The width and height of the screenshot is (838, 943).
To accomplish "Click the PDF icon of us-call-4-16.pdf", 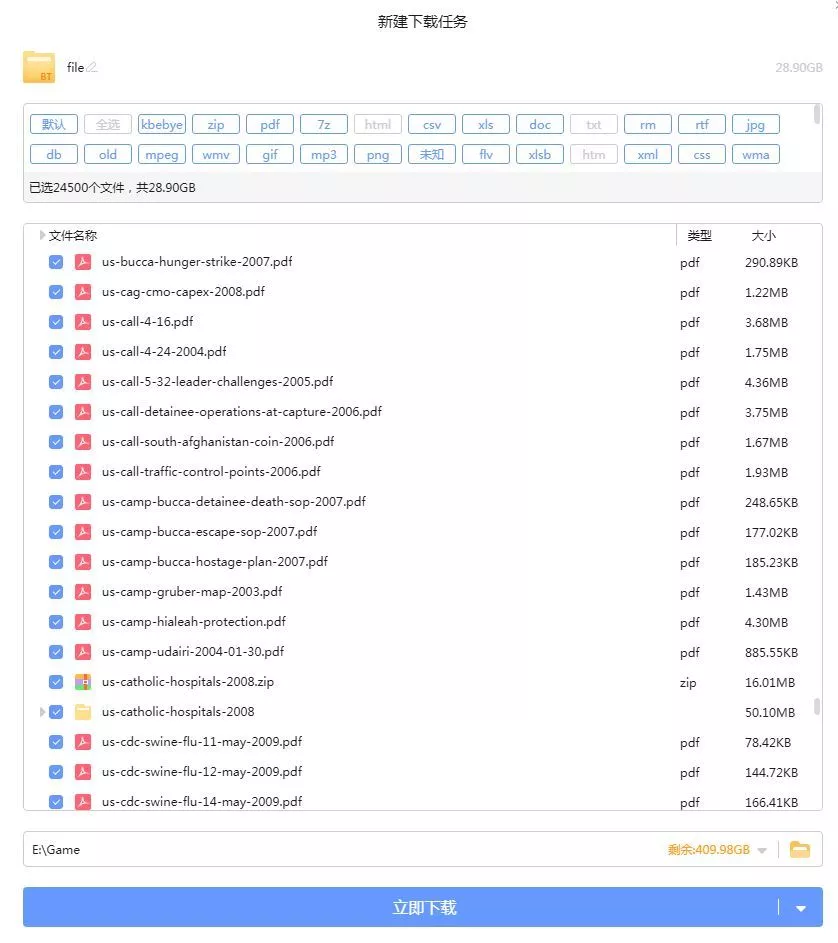I will 83,322.
